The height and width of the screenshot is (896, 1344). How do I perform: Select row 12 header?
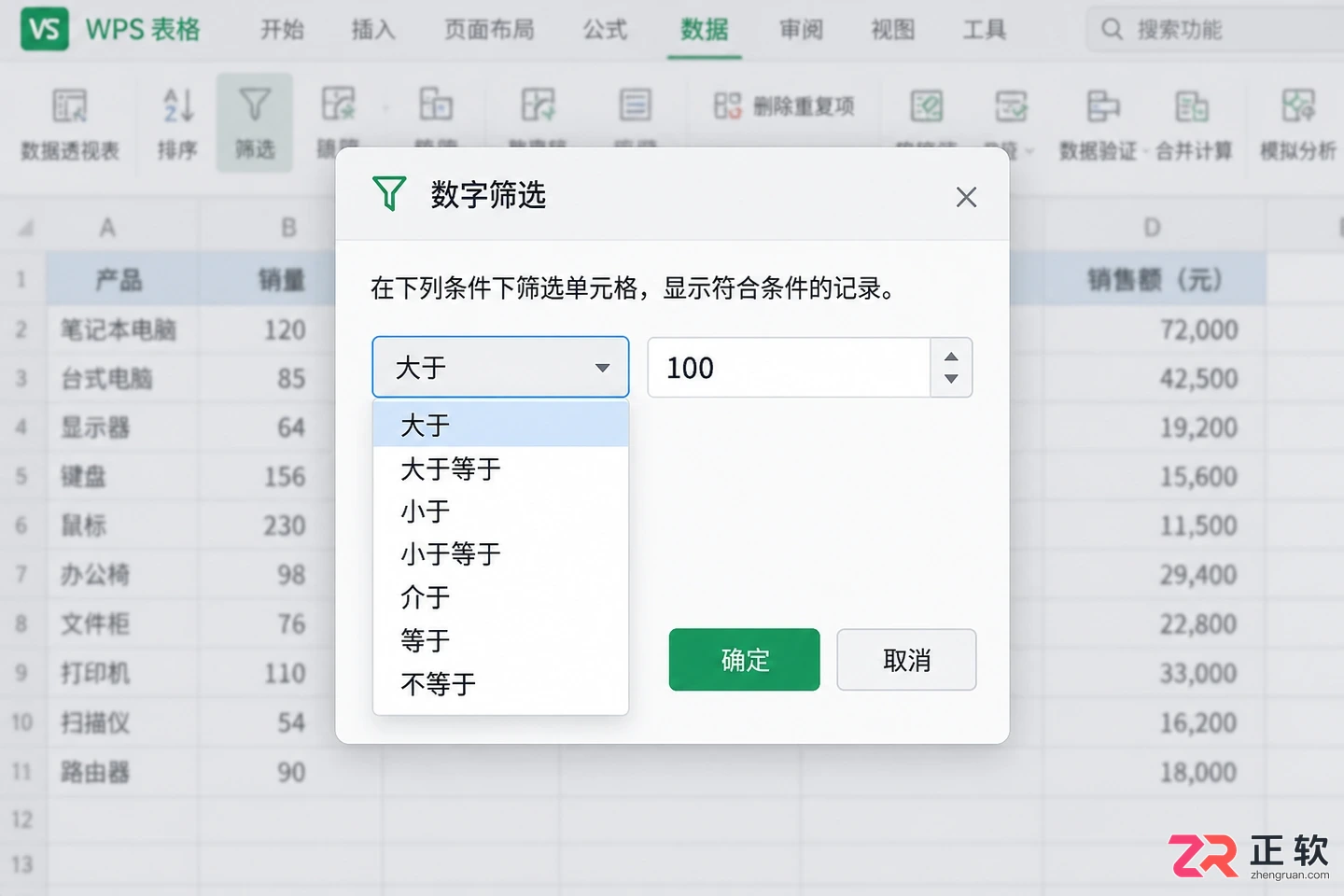pyautogui.click(x=22, y=820)
